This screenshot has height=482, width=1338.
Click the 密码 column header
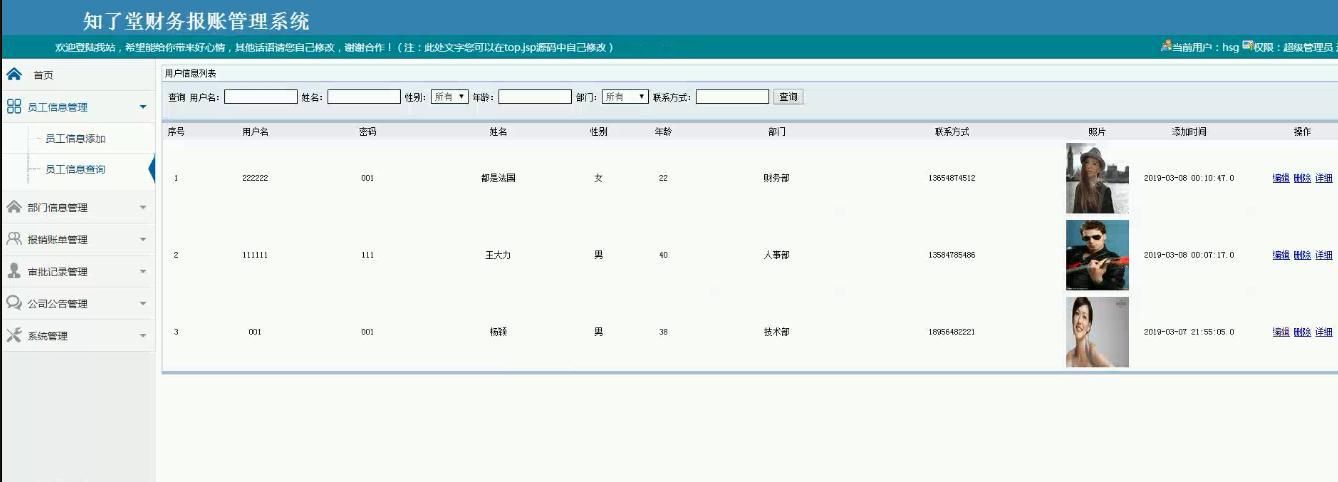[x=367, y=132]
